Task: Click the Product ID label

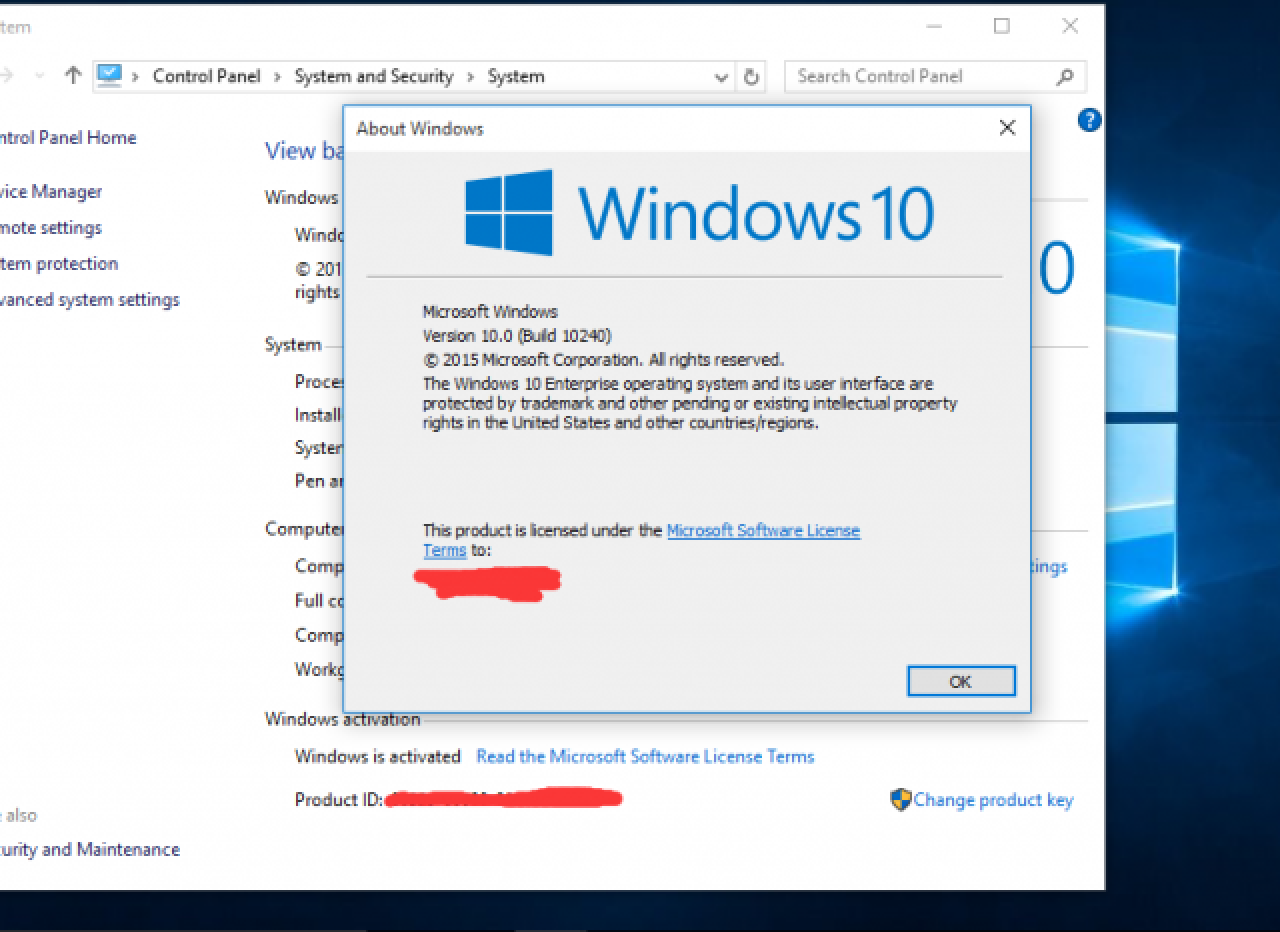Action: pos(339,800)
